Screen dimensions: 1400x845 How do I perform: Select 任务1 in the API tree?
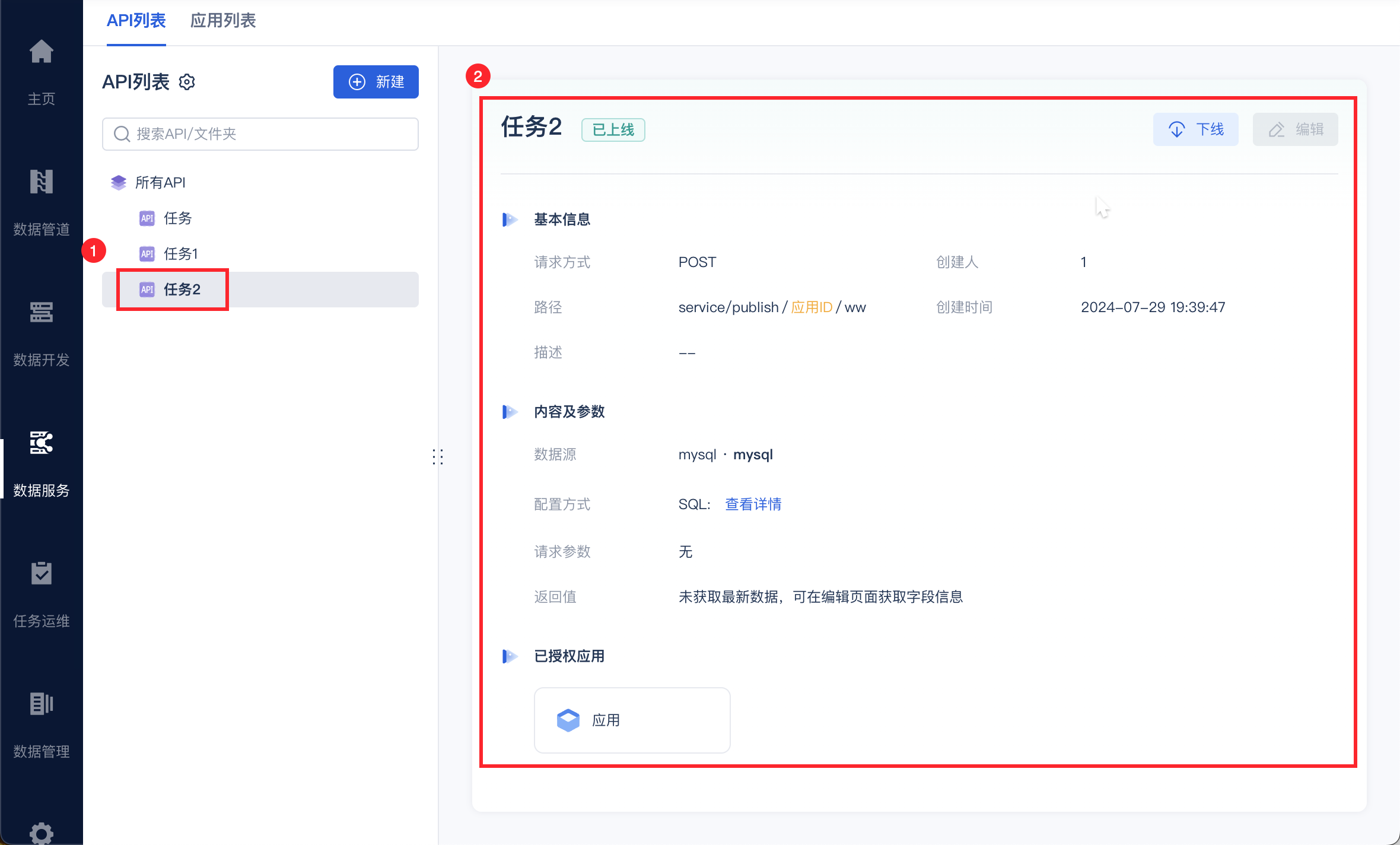tap(180, 254)
